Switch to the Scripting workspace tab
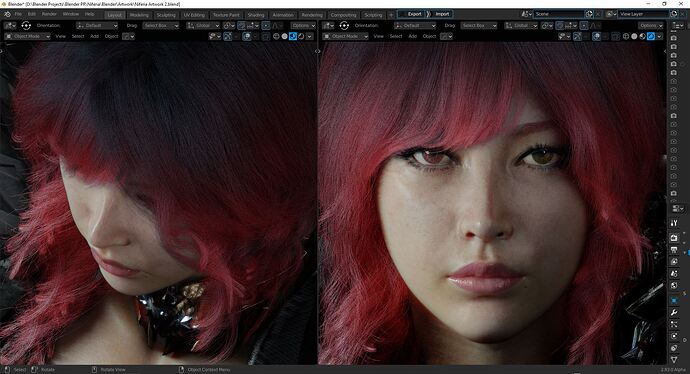The height and width of the screenshot is (374, 690). [x=373, y=15]
